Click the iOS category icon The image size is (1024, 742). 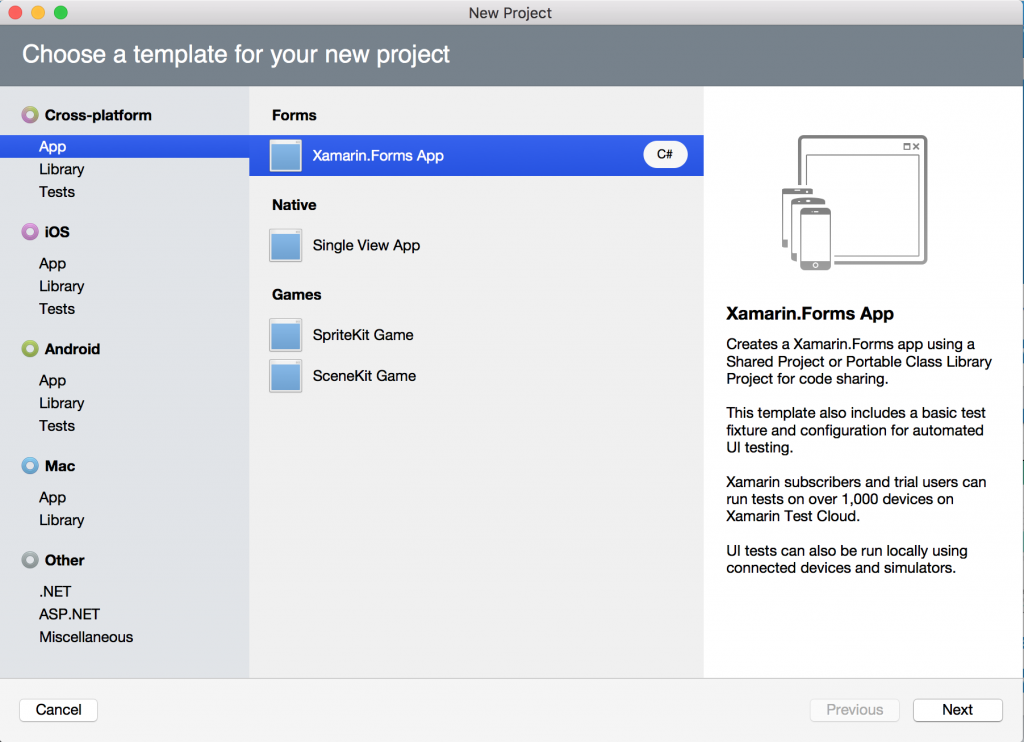[30, 232]
